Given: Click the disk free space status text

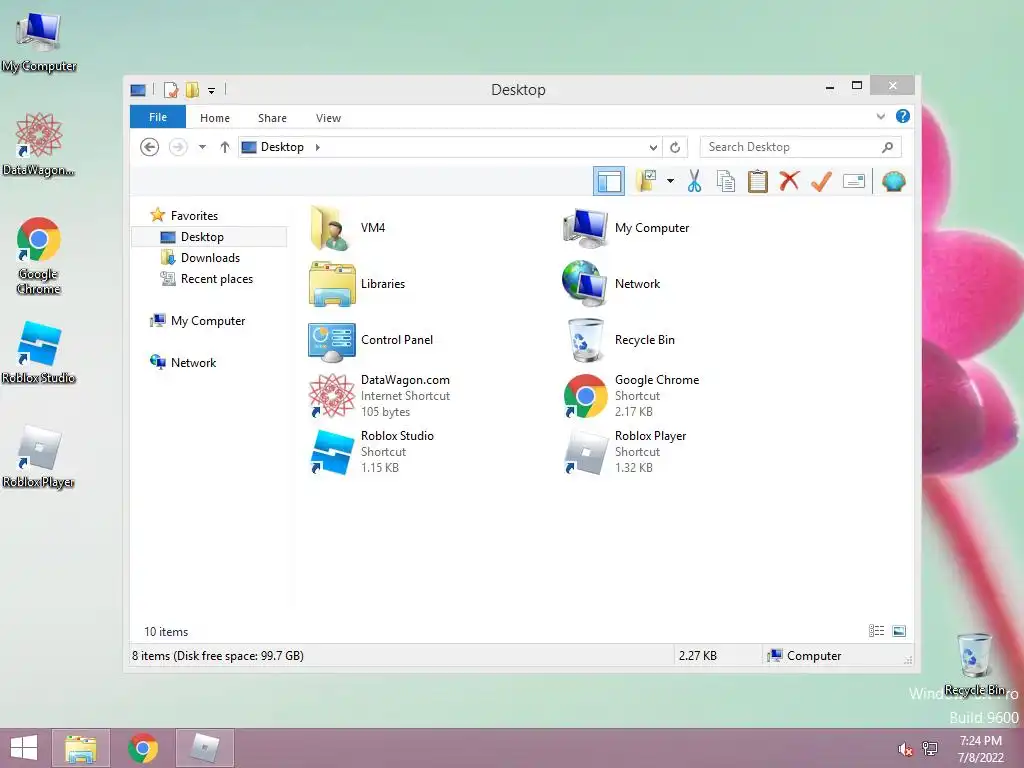Looking at the screenshot, I should [x=217, y=655].
